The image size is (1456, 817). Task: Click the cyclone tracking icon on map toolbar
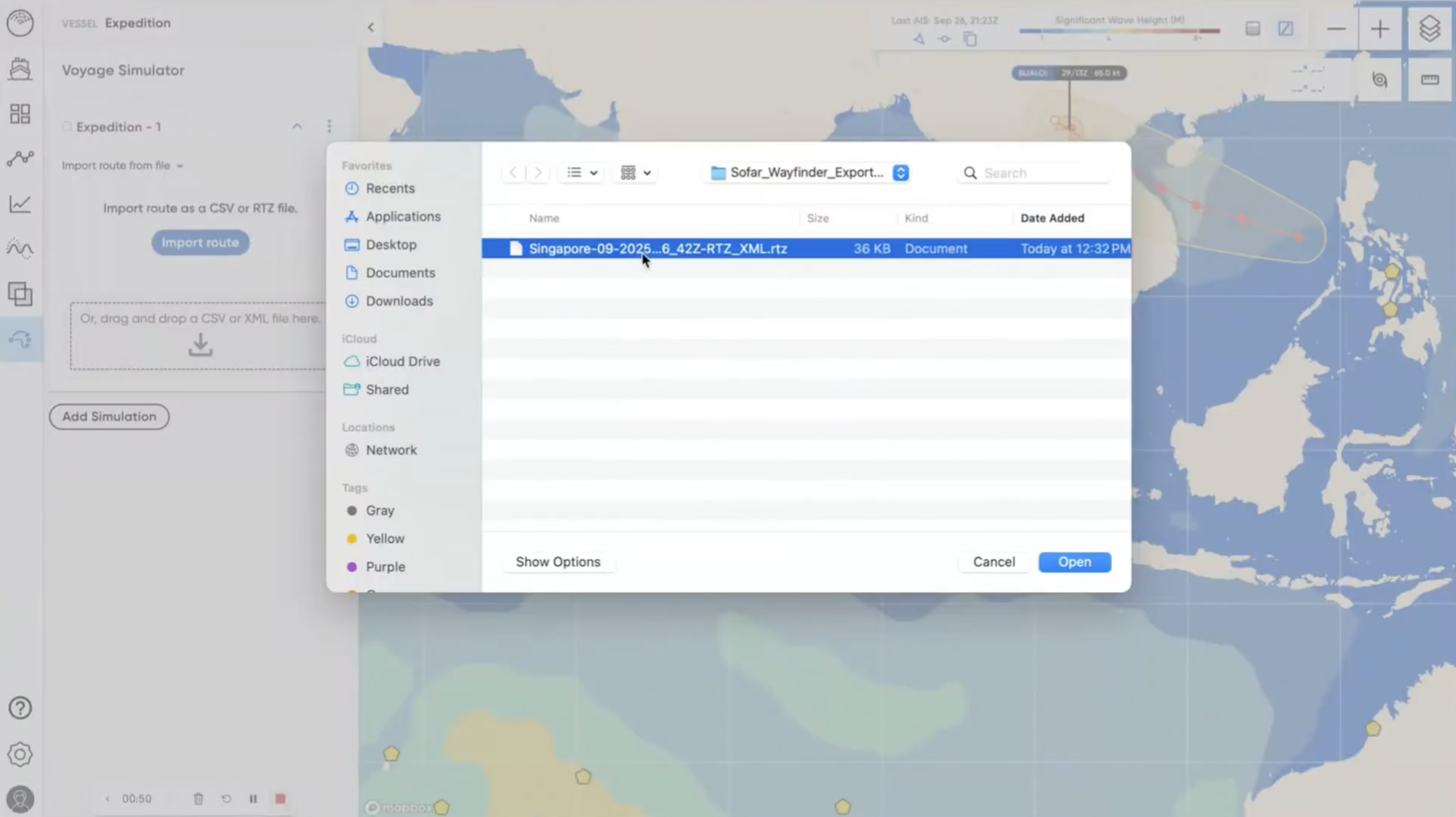point(1379,79)
